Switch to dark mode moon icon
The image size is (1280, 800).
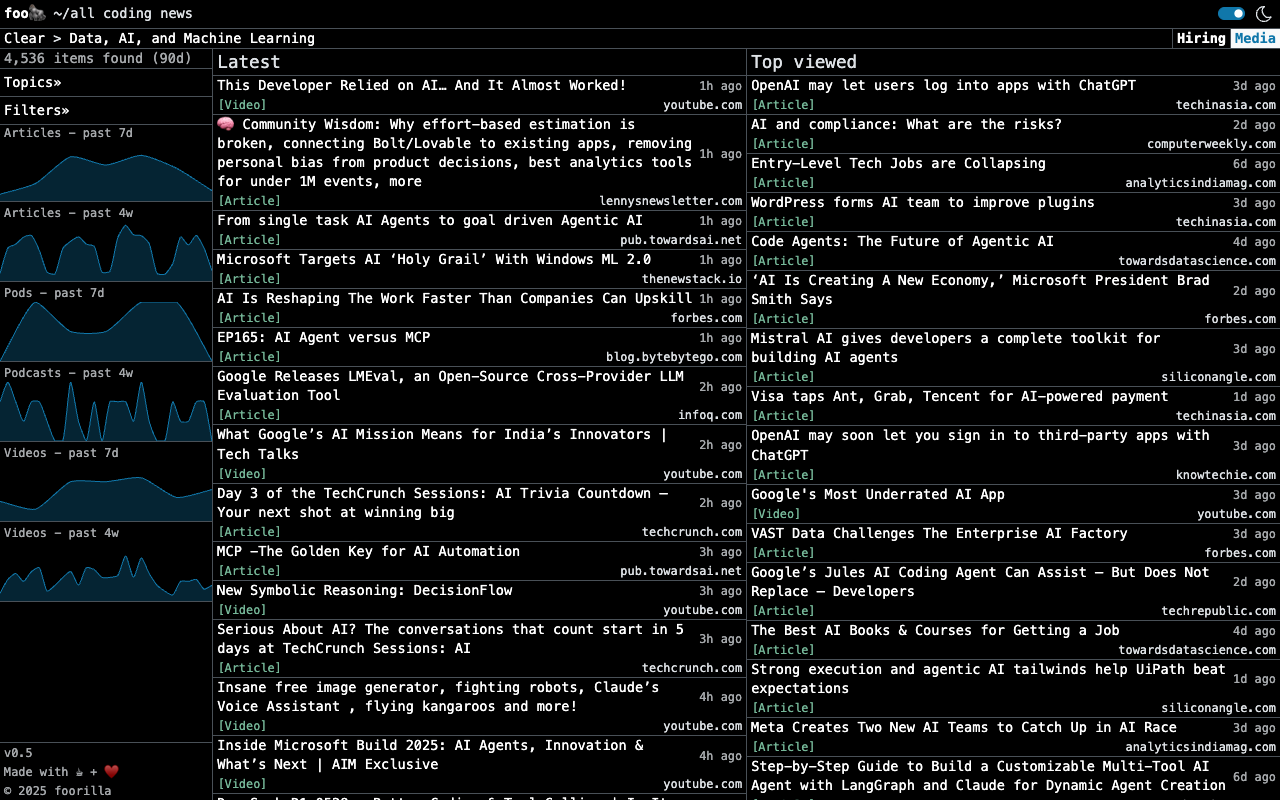(x=1264, y=13)
